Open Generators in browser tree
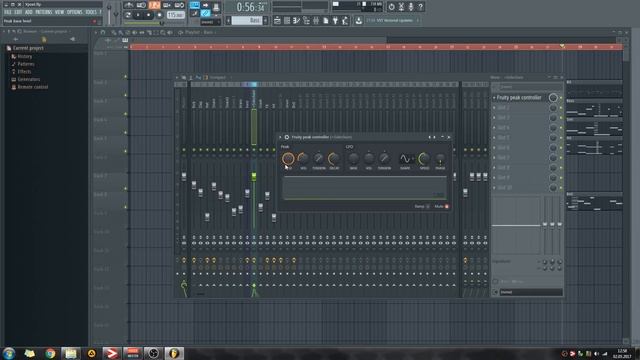Screen dimensions: 640x360 (29, 79)
